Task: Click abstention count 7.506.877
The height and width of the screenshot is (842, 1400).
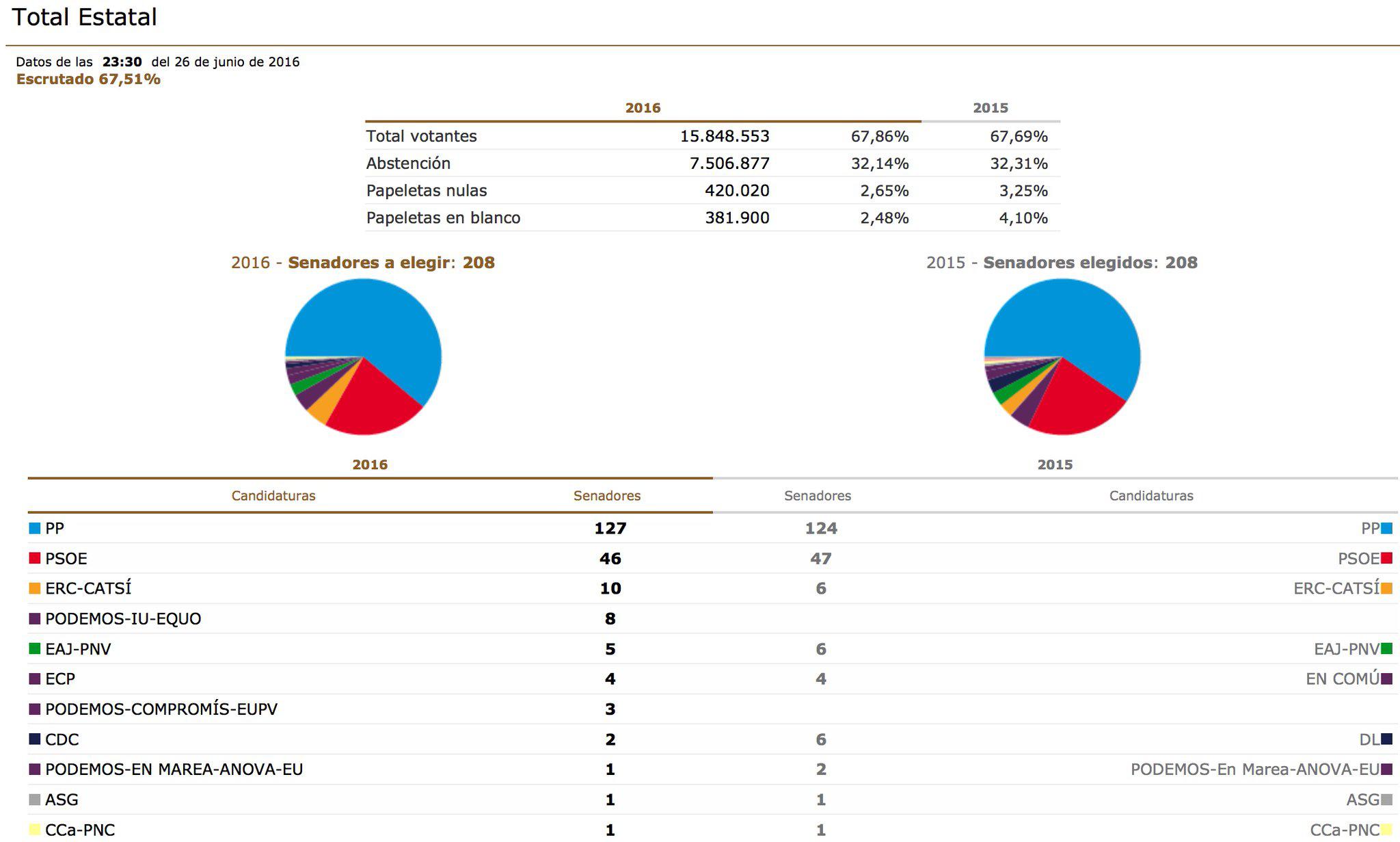Action: [x=731, y=163]
